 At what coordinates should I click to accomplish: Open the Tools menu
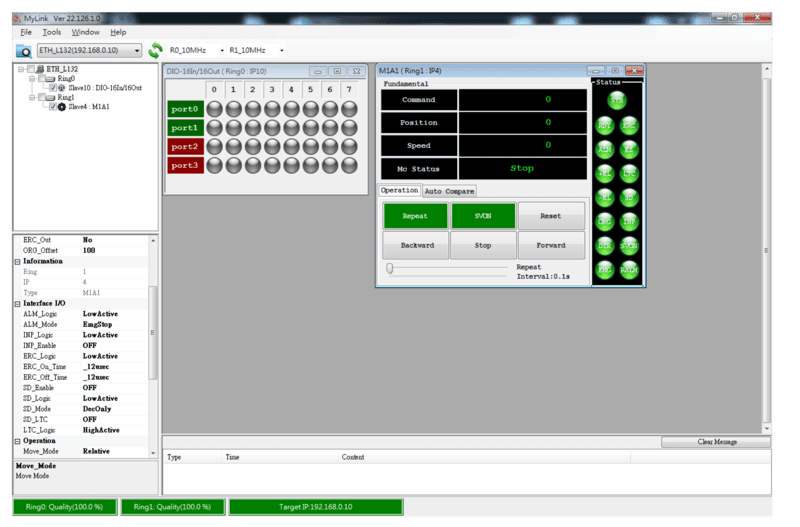[x=52, y=32]
